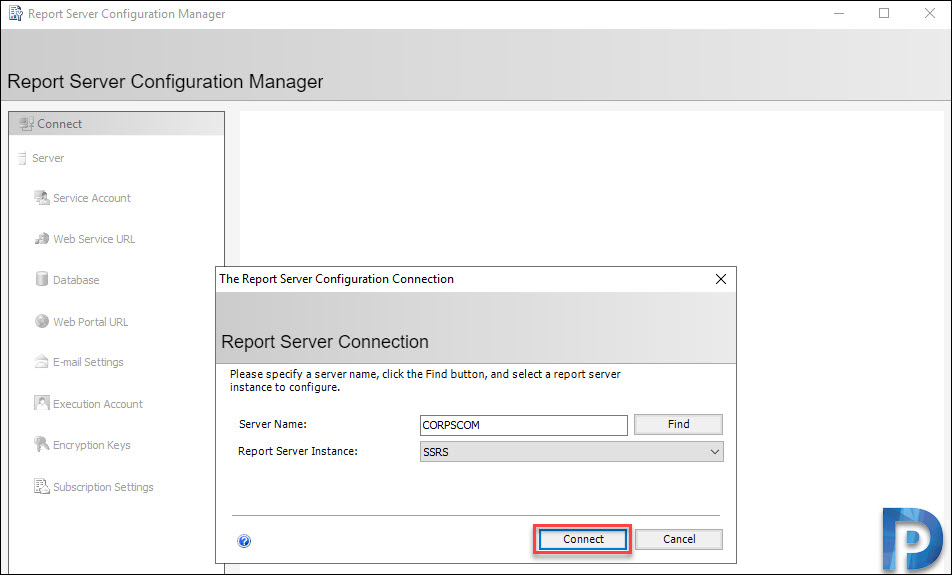Click the Cancel button in the dialog
The height and width of the screenshot is (575, 952).
679,539
